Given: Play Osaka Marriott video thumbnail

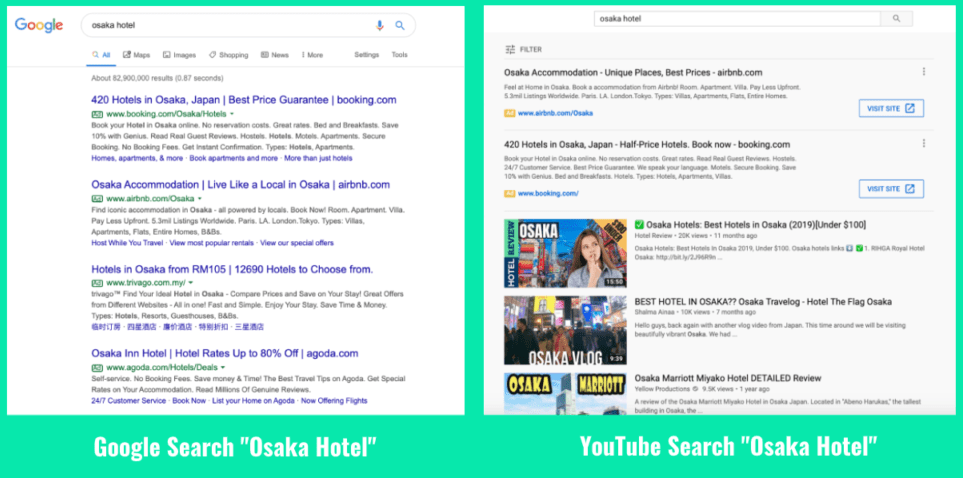Looking at the screenshot, I should click(x=566, y=394).
